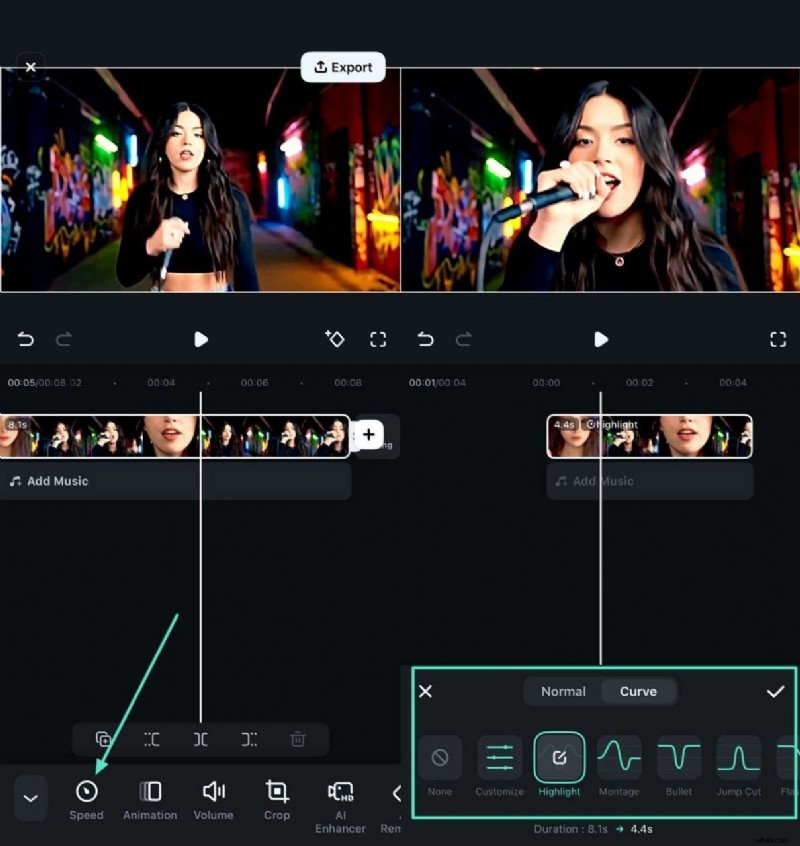Screen dimensions: 800x846
Task: Open the keyframe diamond control
Action: (336, 339)
